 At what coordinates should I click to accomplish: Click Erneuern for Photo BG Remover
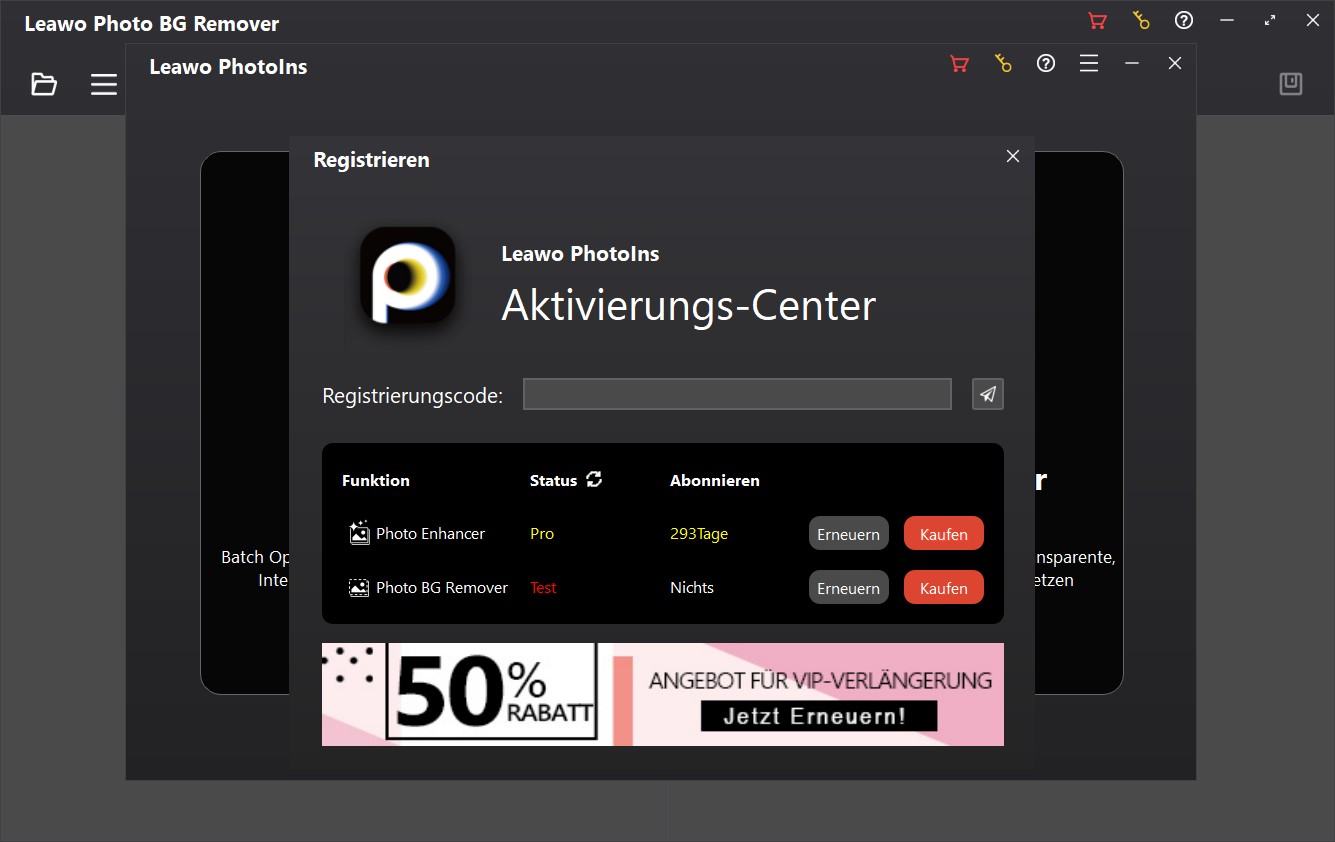pyautogui.click(x=849, y=588)
